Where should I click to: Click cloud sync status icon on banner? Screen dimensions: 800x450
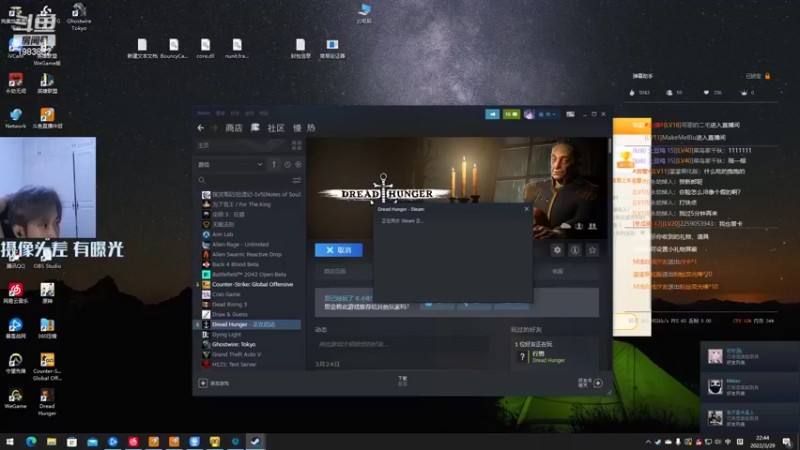[565, 226]
